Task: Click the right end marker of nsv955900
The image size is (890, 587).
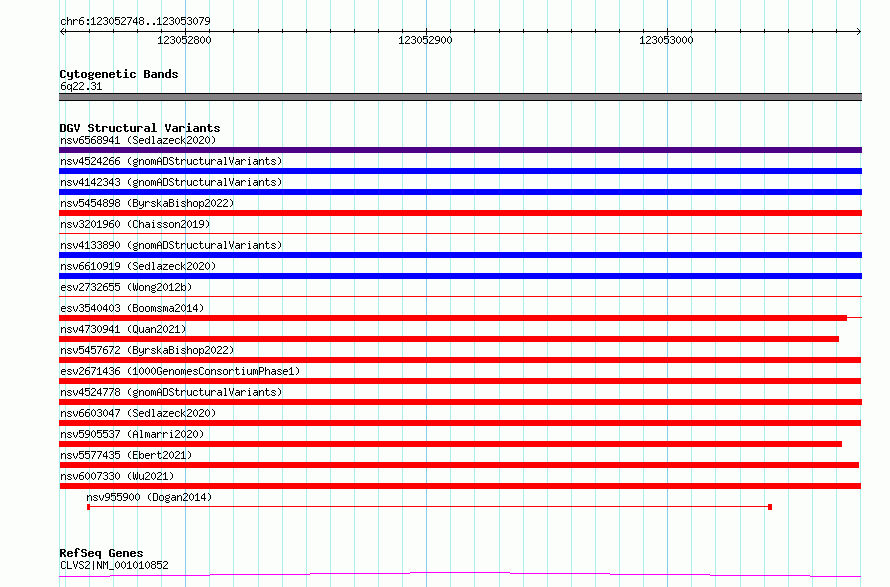Action: 770,507
